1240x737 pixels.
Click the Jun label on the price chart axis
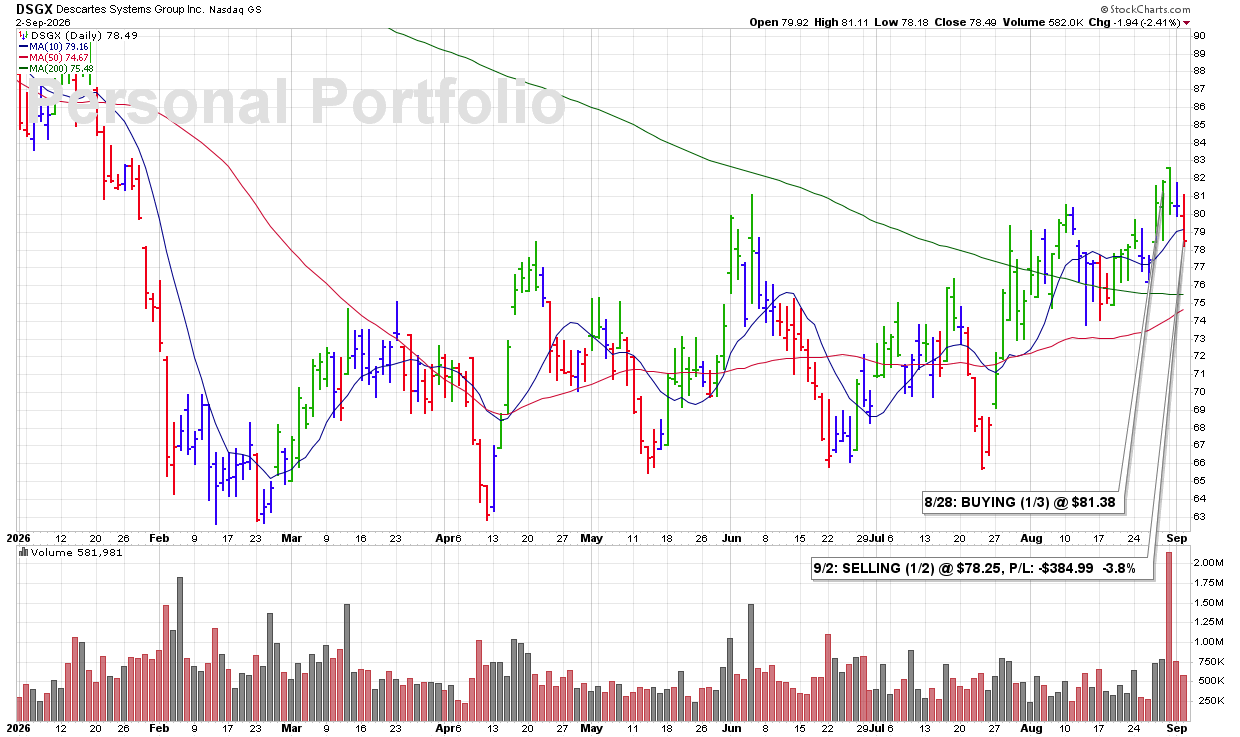[731, 538]
